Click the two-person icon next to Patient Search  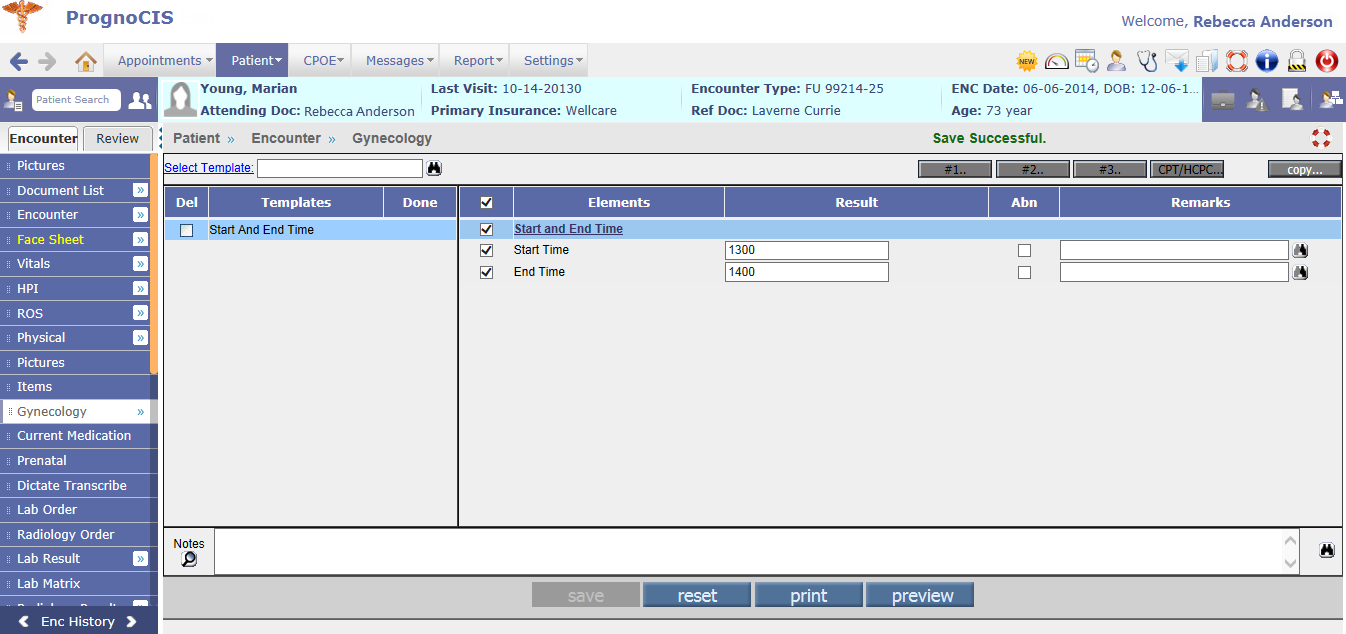141,100
